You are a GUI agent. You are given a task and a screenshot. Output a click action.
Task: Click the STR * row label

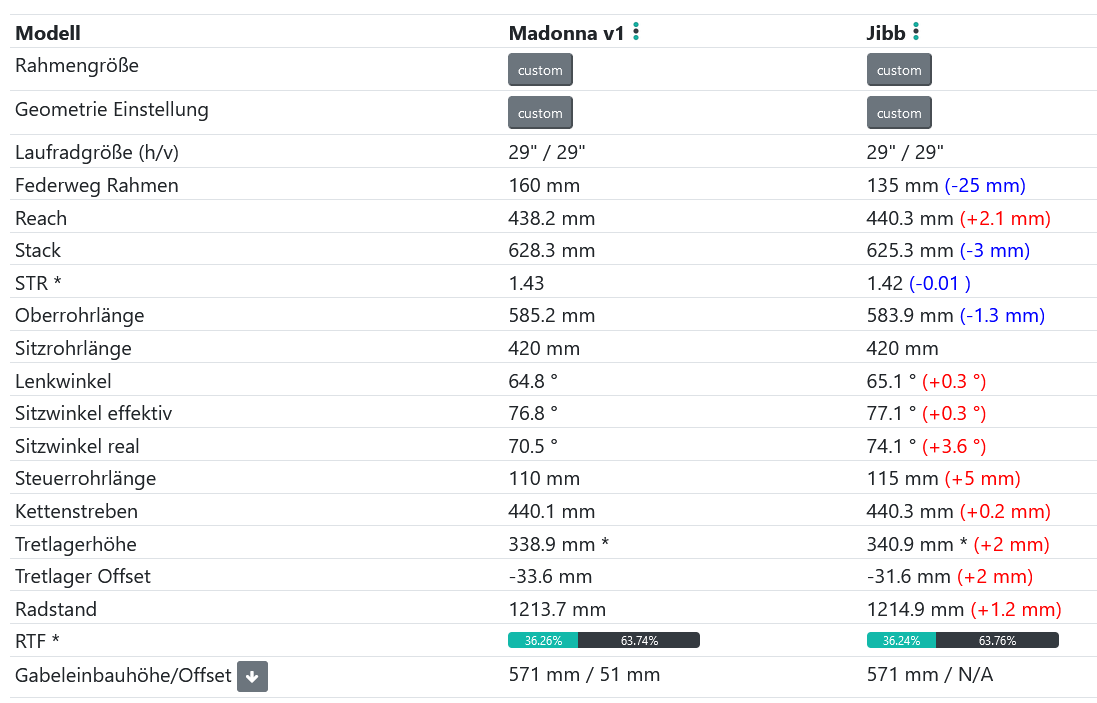pos(38,283)
